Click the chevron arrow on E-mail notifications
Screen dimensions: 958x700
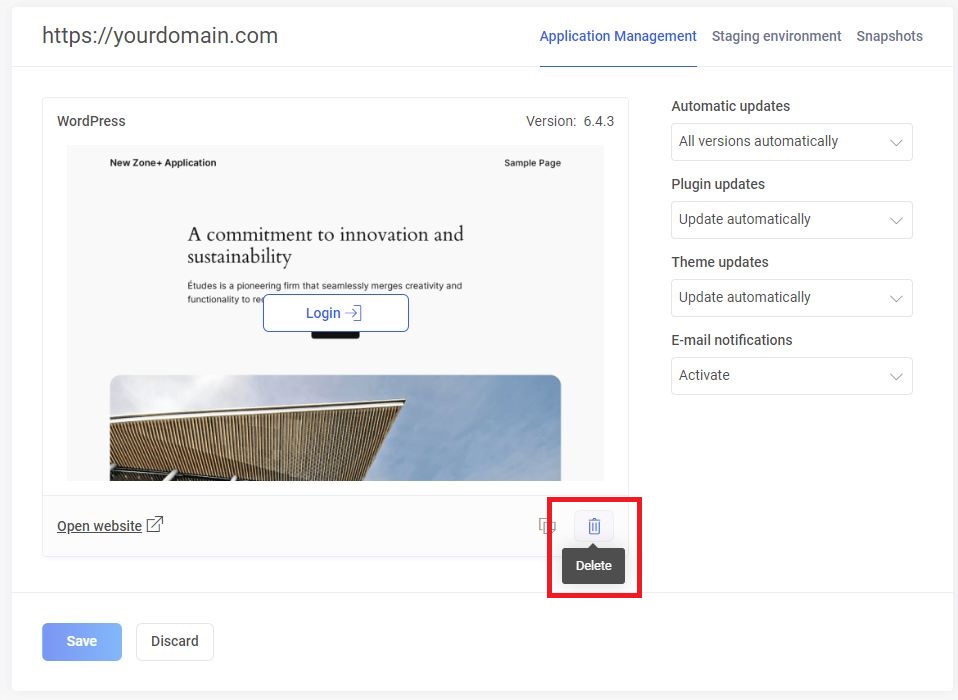coord(896,376)
